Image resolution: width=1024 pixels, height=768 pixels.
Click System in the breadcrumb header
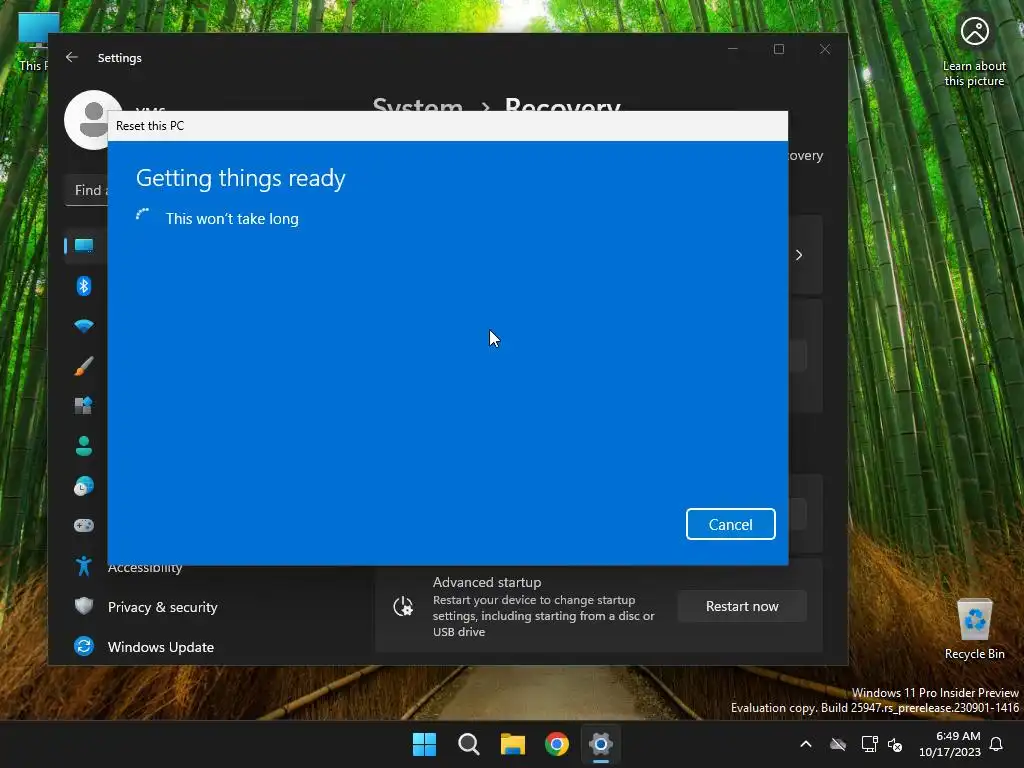(417, 104)
